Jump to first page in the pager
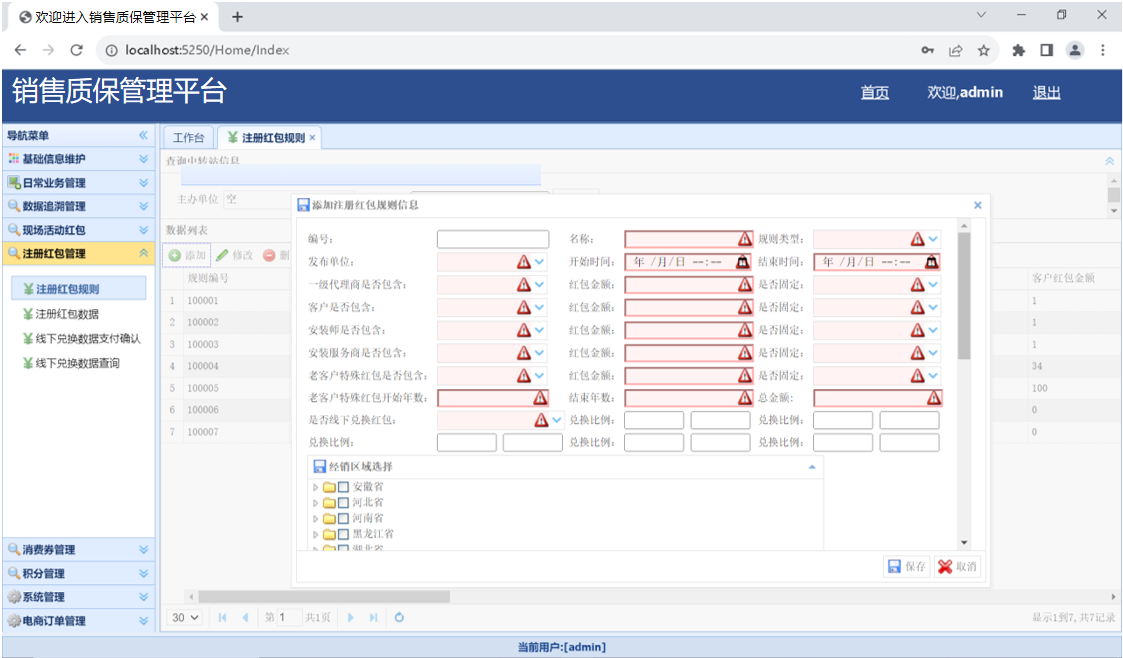The image size is (1123, 658). [x=223, y=618]
